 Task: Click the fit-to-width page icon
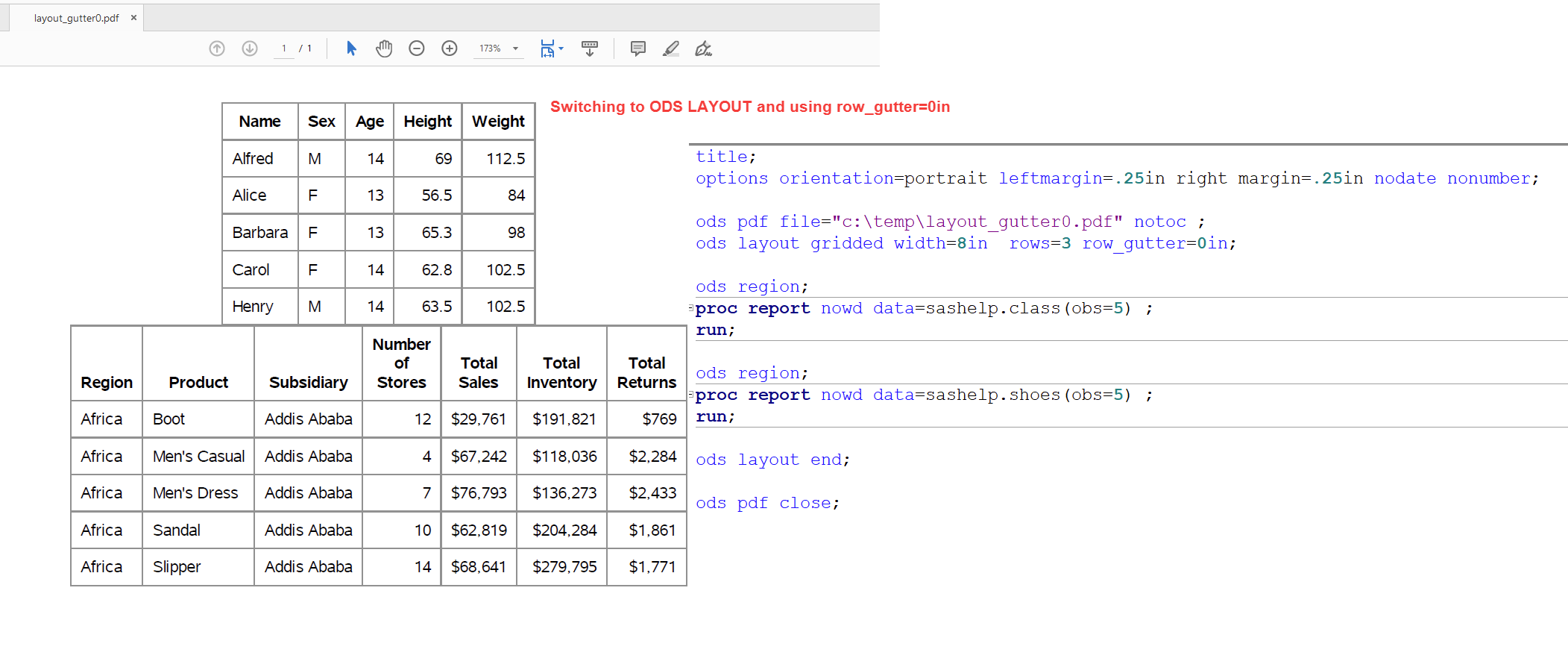(x=547, y=48)
